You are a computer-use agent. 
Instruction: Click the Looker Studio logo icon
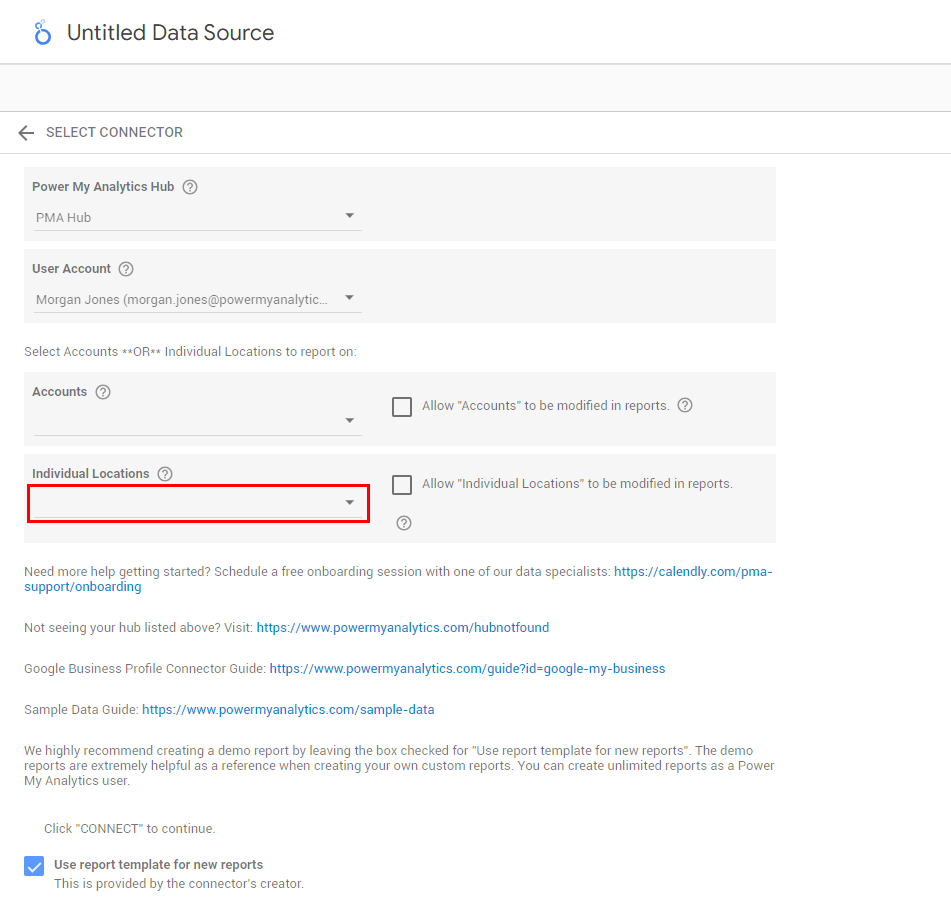(42, 33)
